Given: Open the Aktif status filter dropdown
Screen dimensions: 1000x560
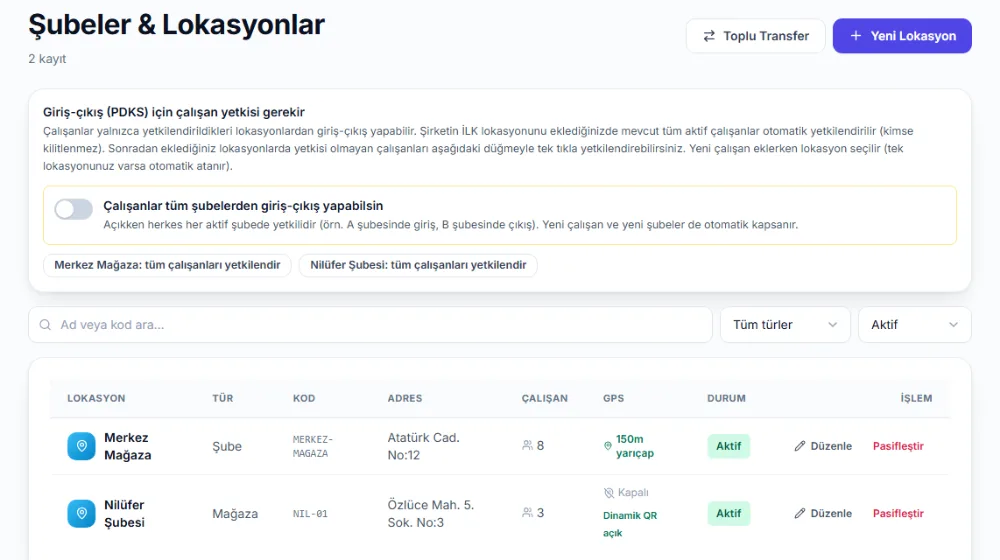Looking at the screenshot, I should (x=915, y=325).
